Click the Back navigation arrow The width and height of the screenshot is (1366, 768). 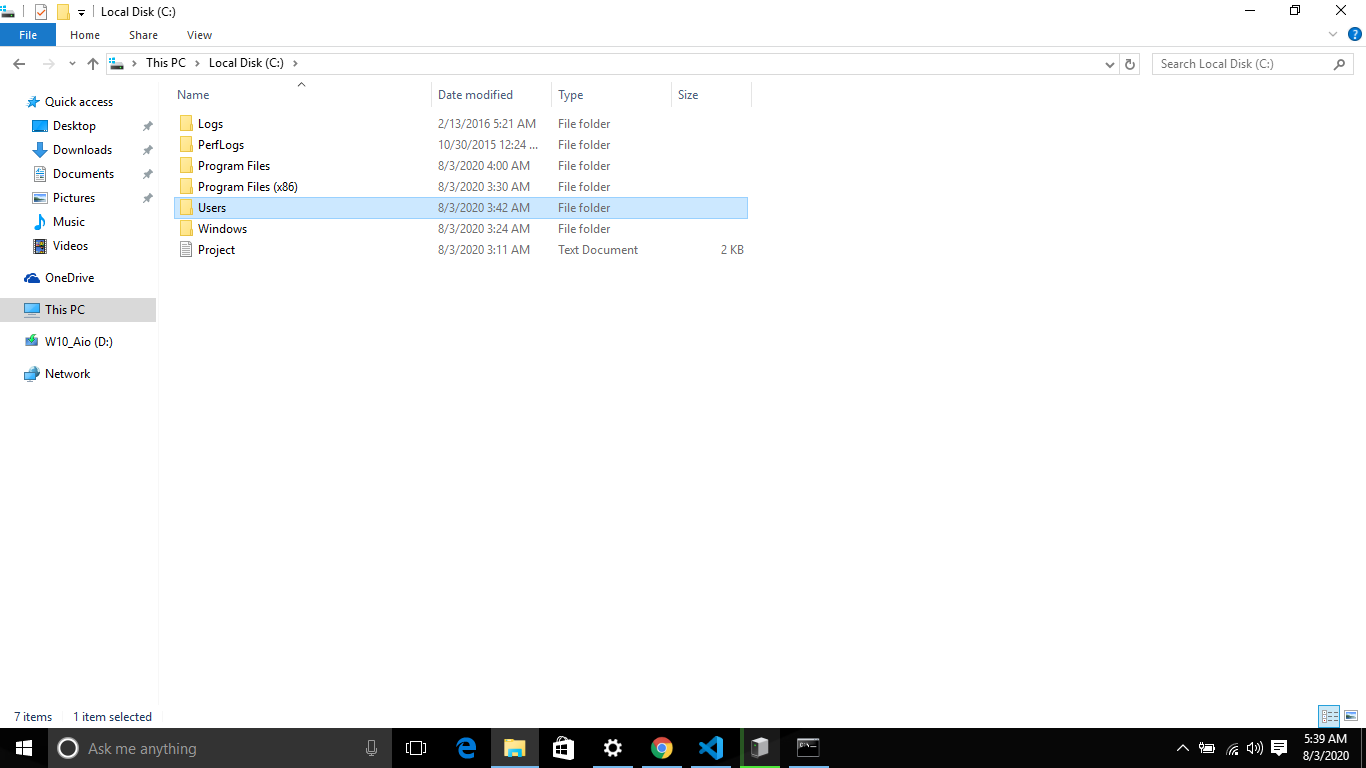pyautogui.click(x=19, y=63)
